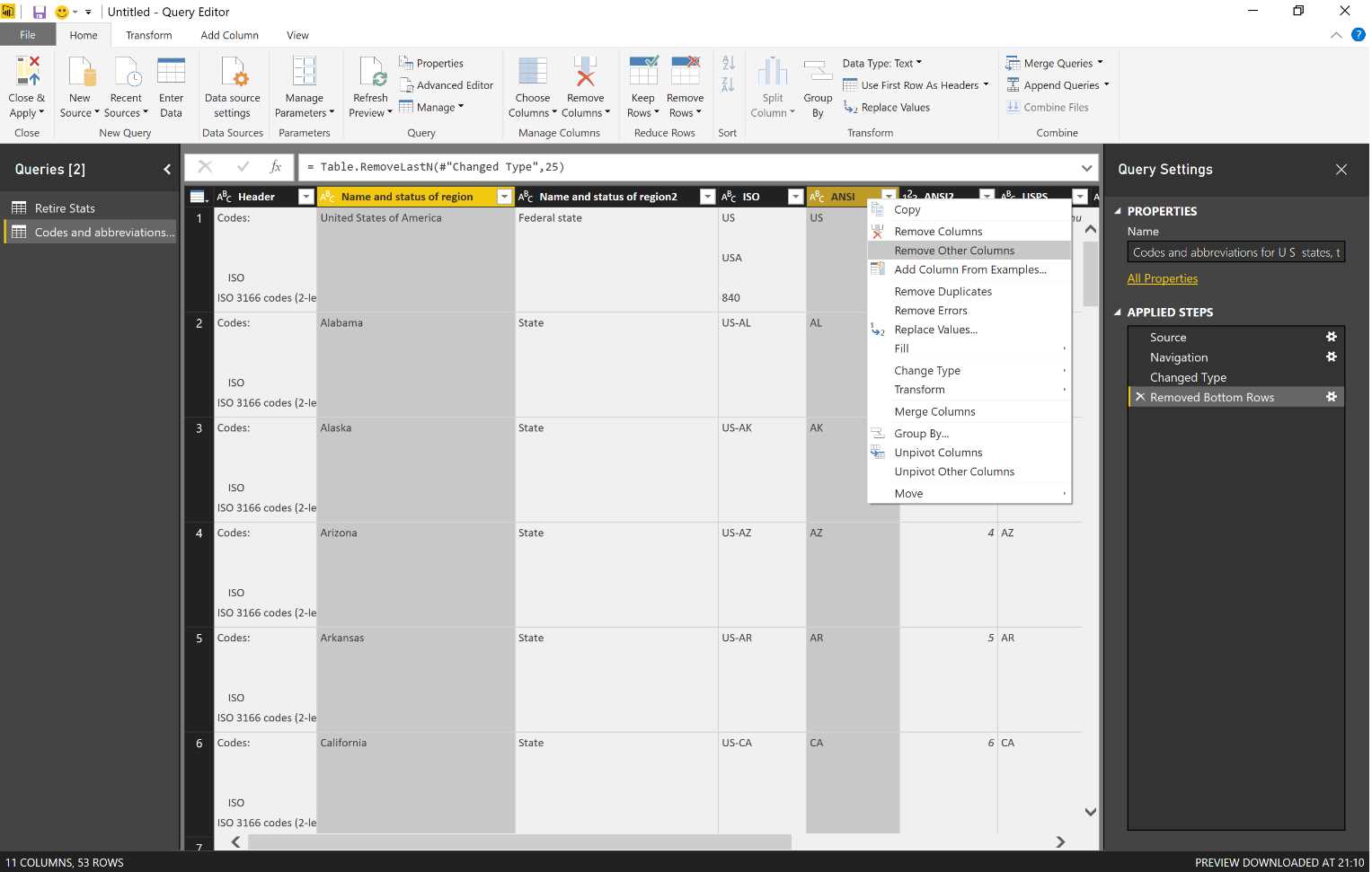The width and height of the screenshot is (1372, 872).
Task: Click the sort ascending icon
Action: 727,63
